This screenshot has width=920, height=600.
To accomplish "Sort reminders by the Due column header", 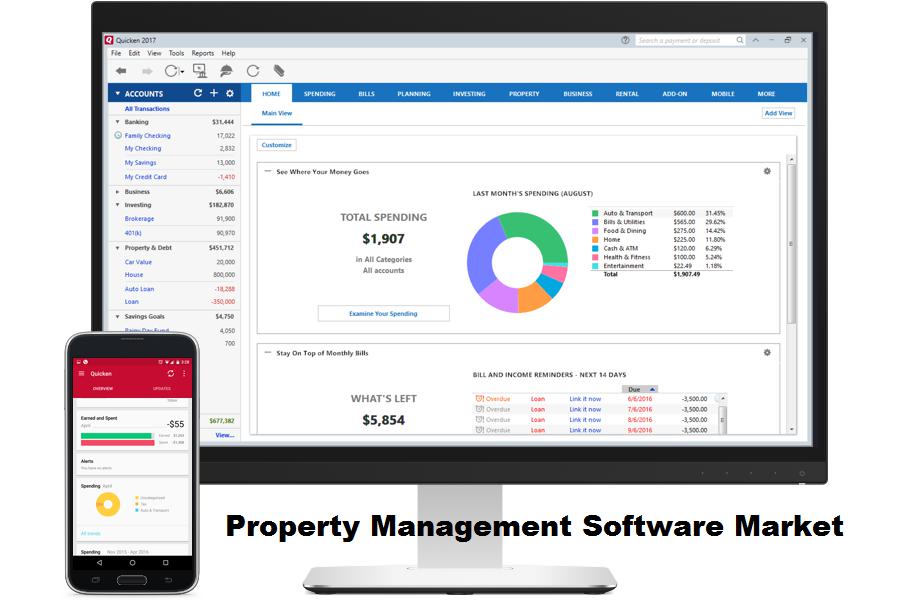I will tap(640, 389).
